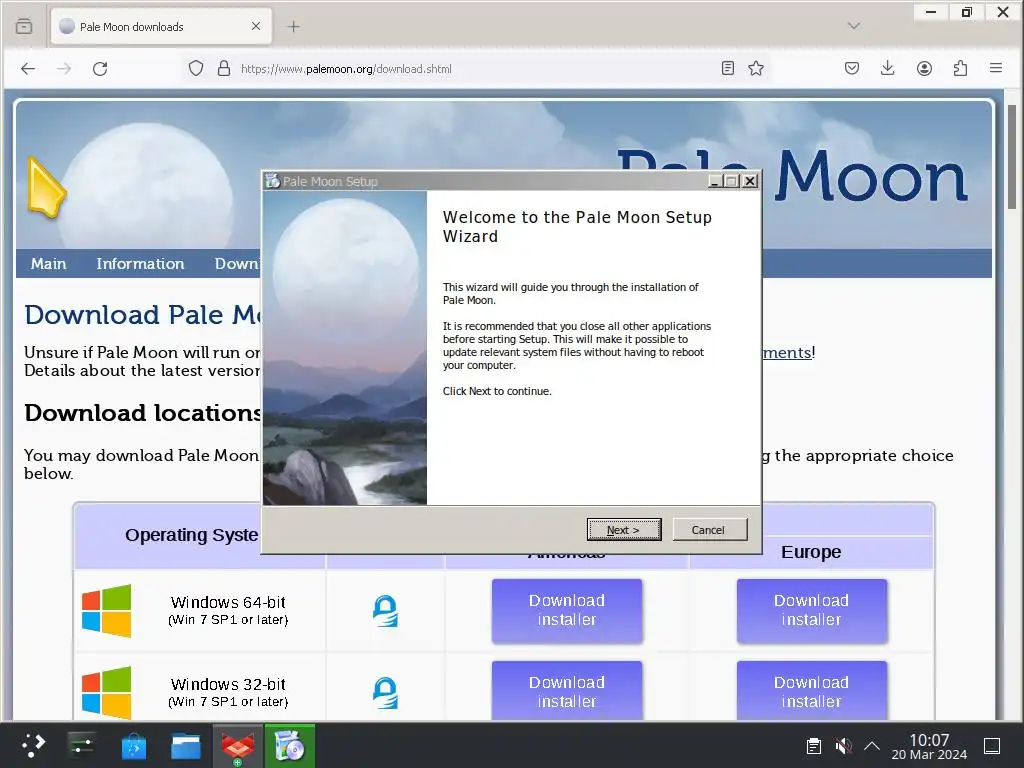The image size is (1024, 768).
Task: Open the browser hamburger menu
Action: coord(996,69)
